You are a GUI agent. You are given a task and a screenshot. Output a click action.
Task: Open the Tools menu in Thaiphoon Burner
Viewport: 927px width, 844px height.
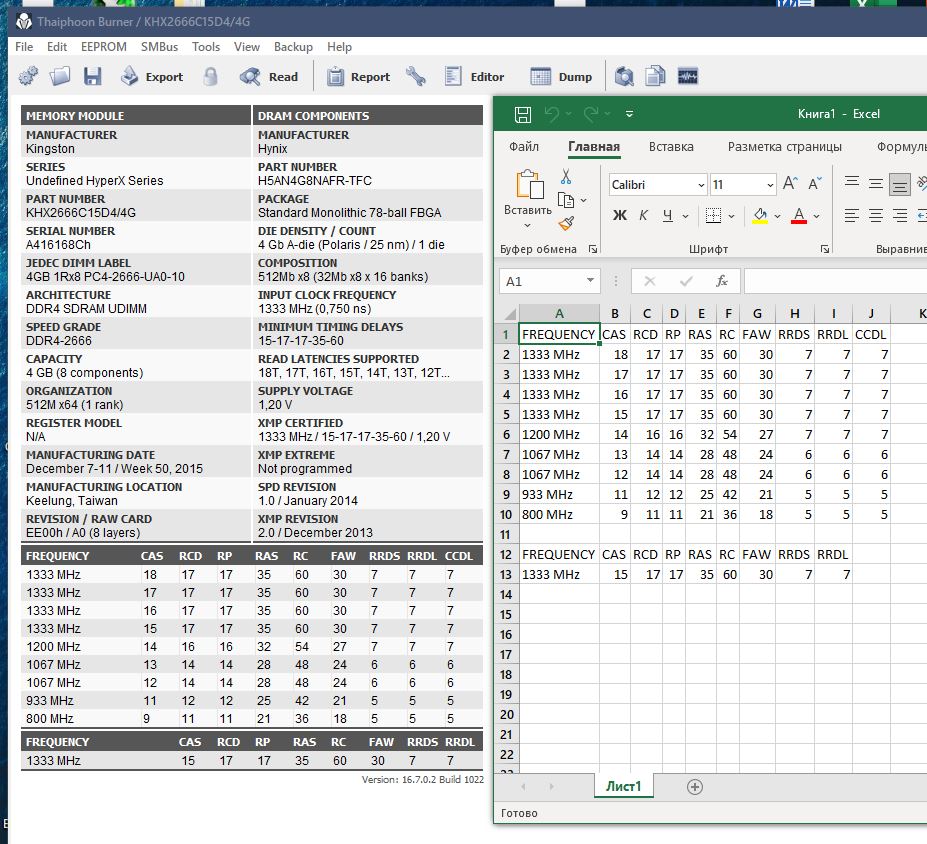coord(206,47)
